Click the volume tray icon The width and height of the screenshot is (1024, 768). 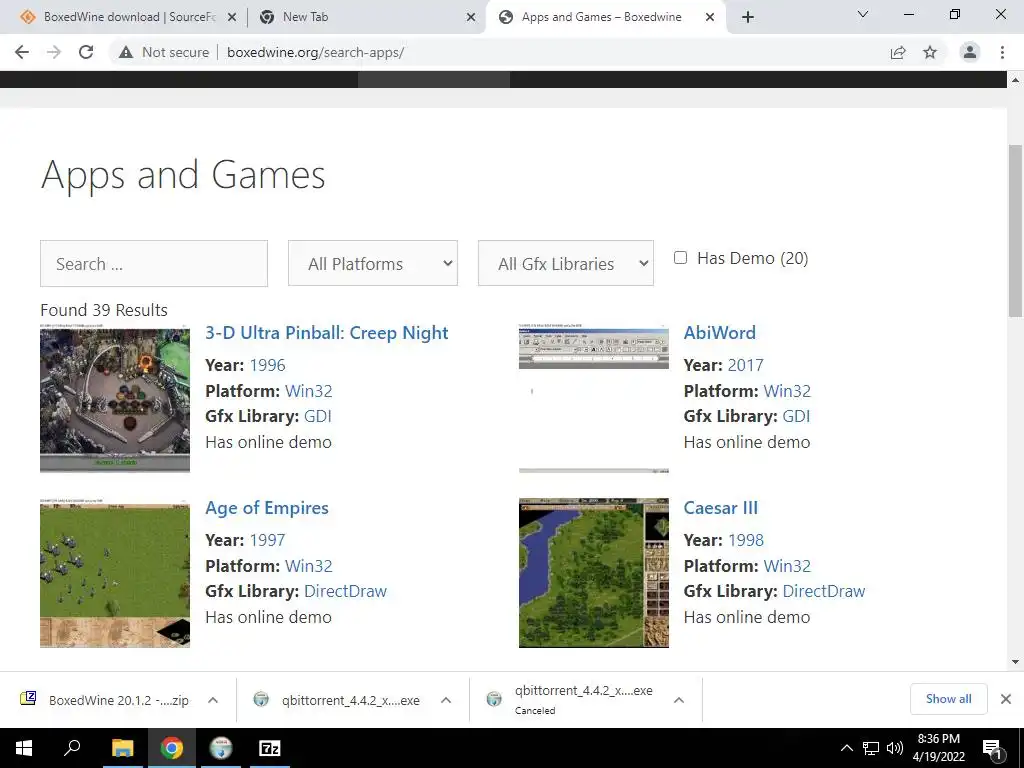coord(895,748)
